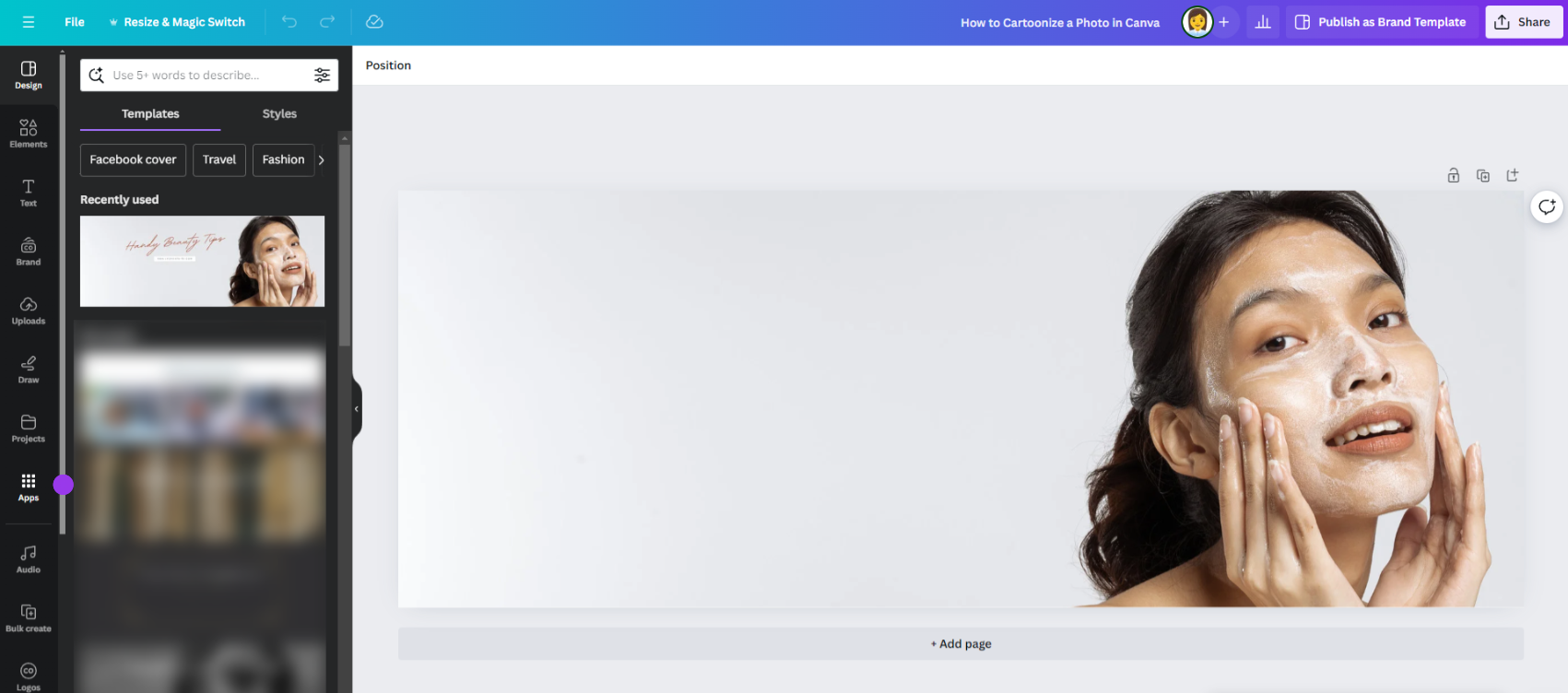Publish as Brand Template
Image resolution: width=1568 pixels, height=693 pixels.
tap(1381, 22)
